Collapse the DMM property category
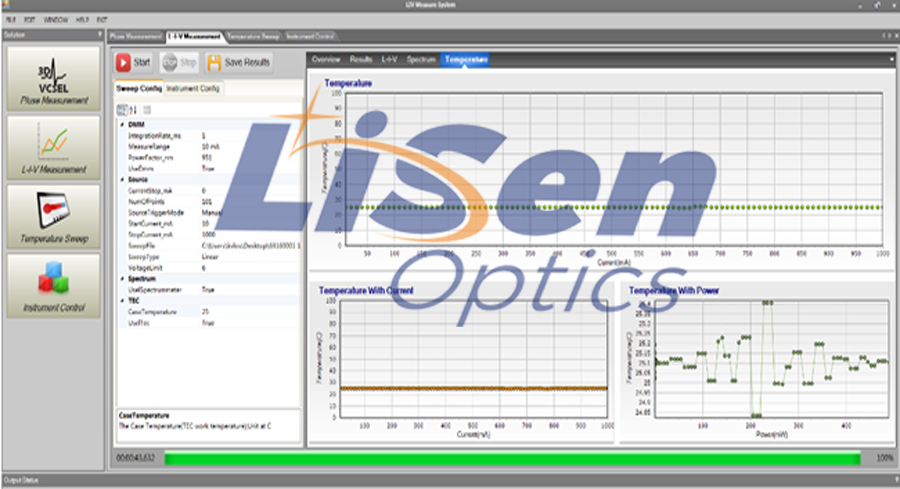 click(122, 125)
